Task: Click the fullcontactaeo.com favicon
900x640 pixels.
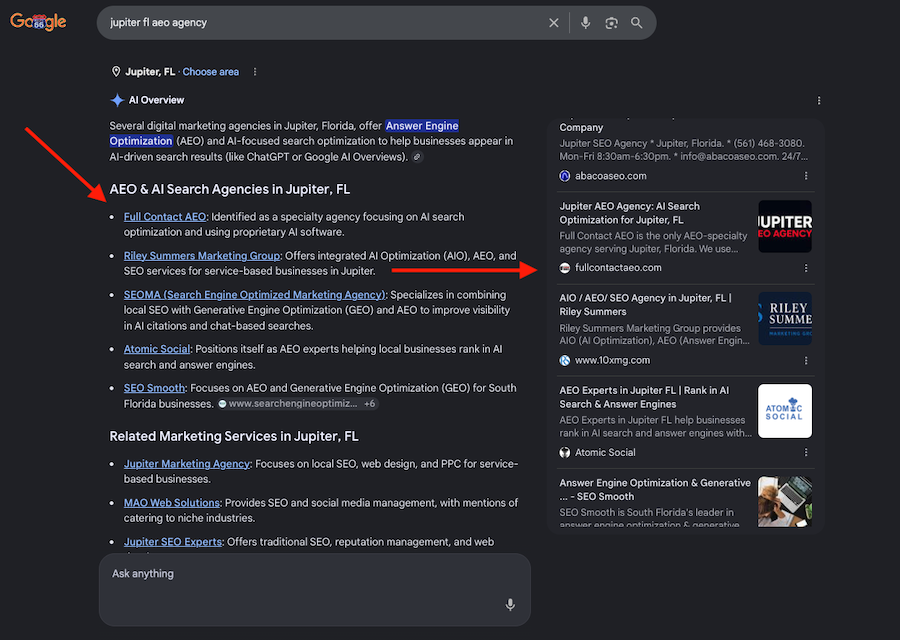Action: [x=565, y=268]
